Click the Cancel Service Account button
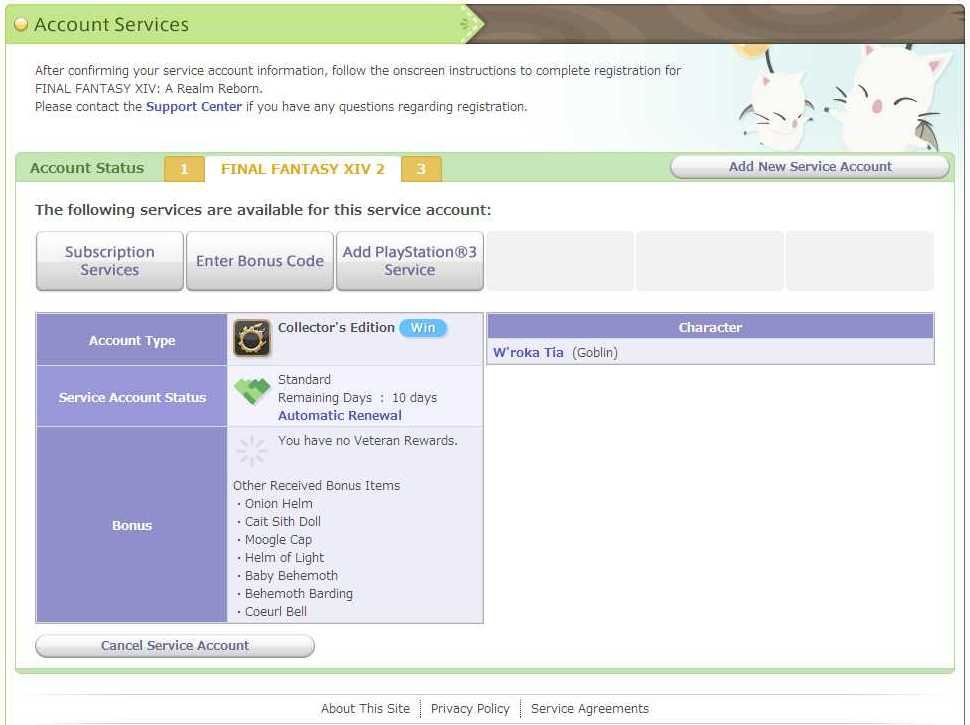970x725 pixels. [175, 646]
